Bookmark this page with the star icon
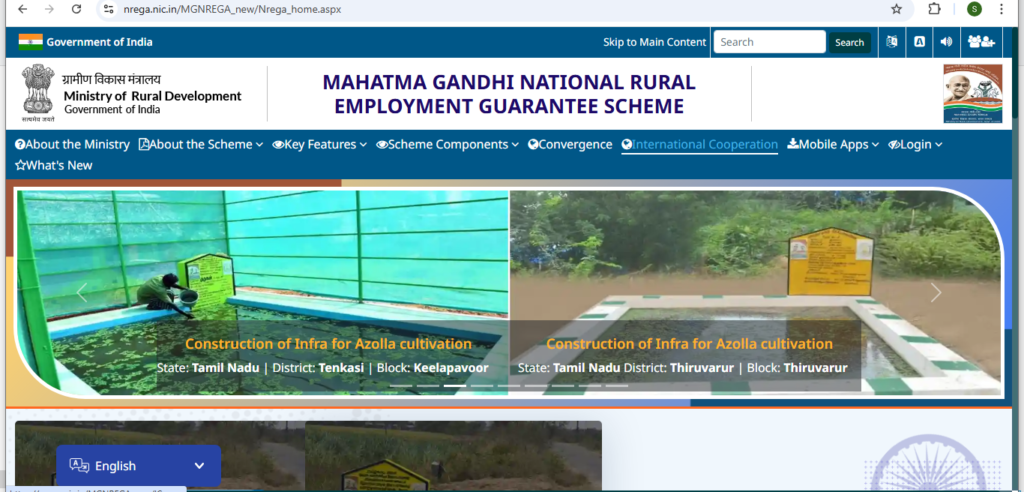The width and height of the screenshot is (1024, 492). point(897,9)
